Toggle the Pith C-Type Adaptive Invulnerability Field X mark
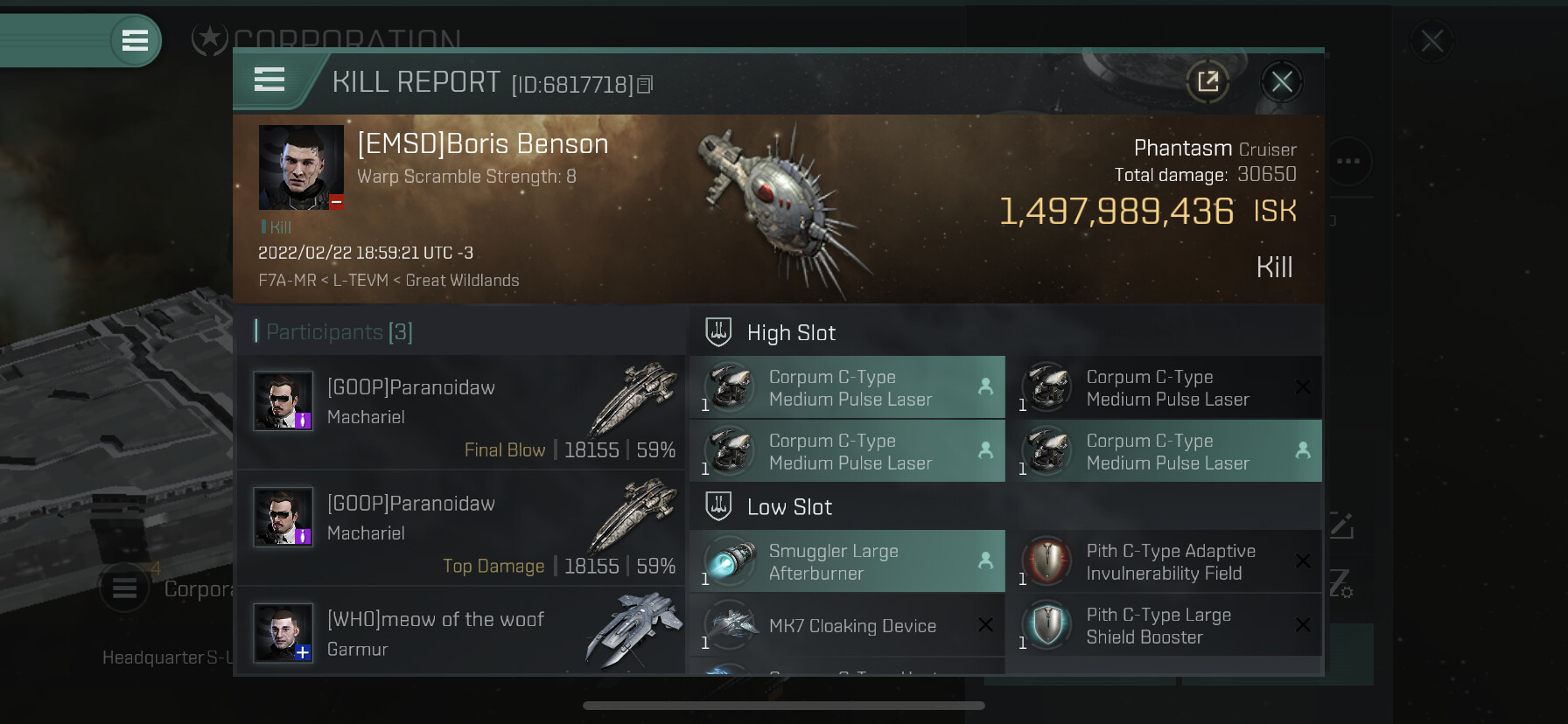Viewport: 1568px width, 724px height. [x=1303, y=561]
